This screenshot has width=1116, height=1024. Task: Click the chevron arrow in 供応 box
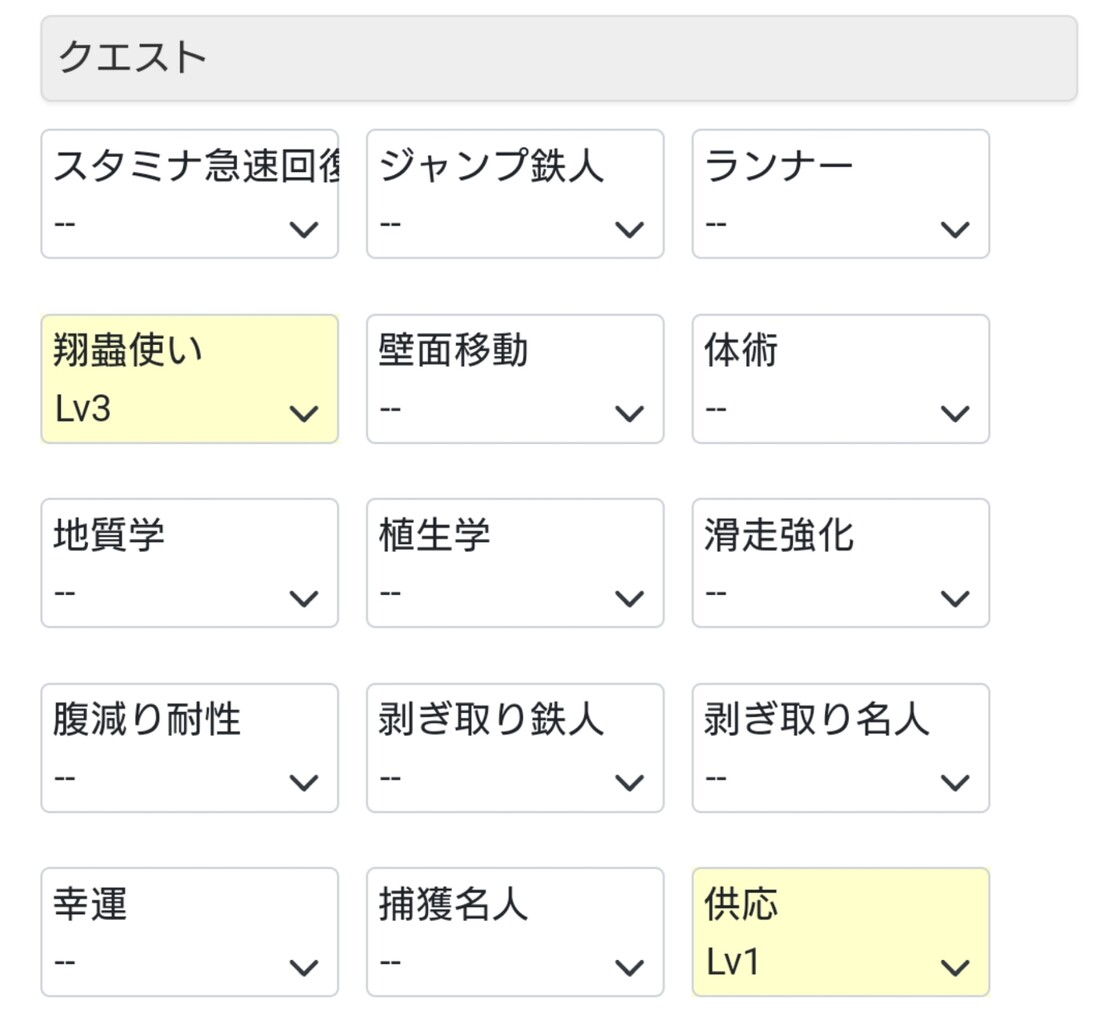click(x=955, y=967)
